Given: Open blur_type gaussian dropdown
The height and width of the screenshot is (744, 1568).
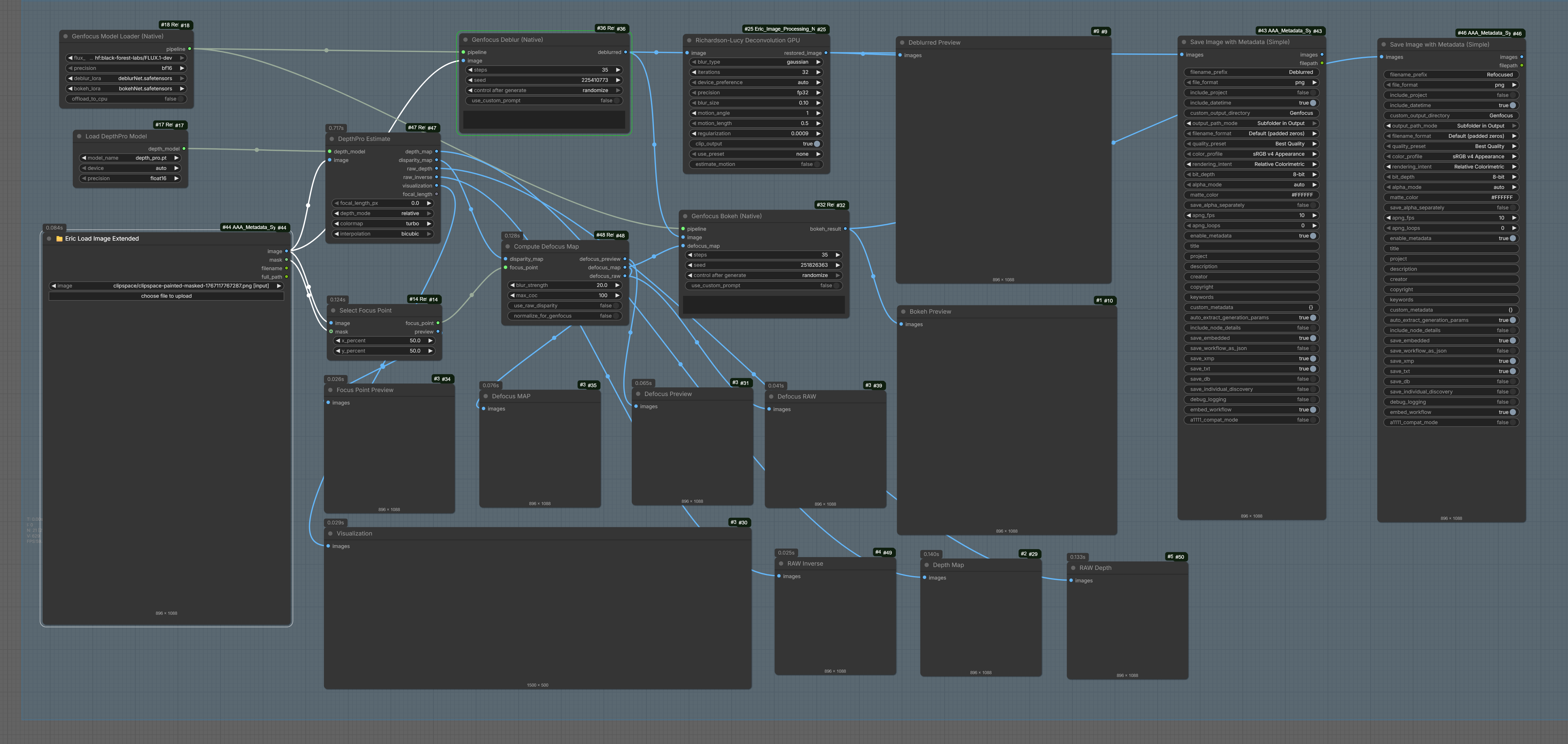Looking at the screenshot, I should coord(756,62).
